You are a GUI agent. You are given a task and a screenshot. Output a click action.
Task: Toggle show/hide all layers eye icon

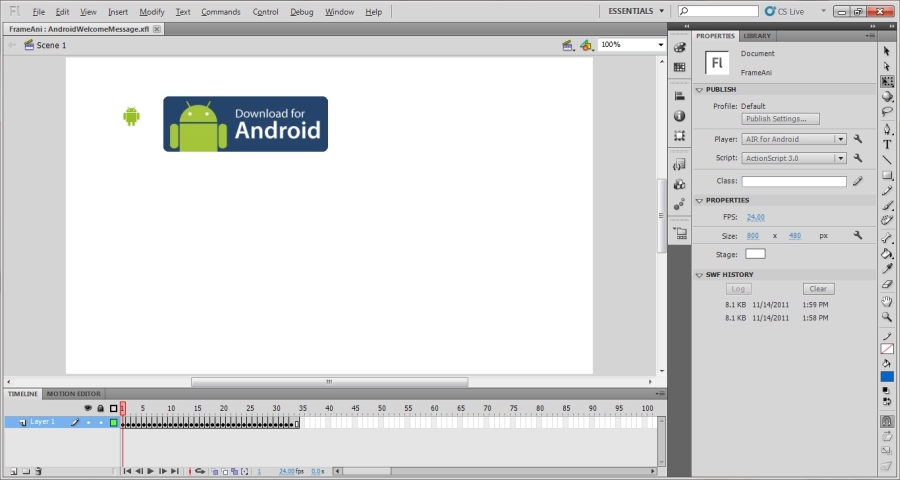[x=88, y=408]
